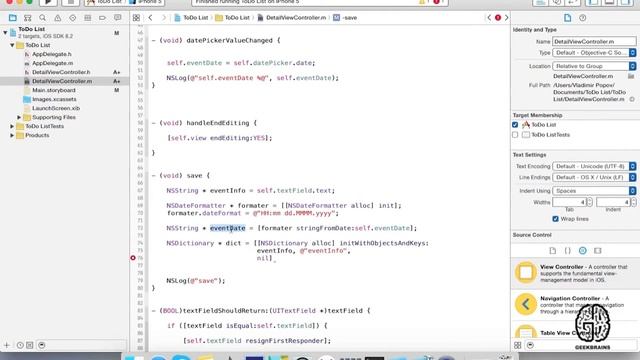This screenshot has height=360, width=640.
Task: Open Main.storyboard file
Action: (x=54, y=90)
